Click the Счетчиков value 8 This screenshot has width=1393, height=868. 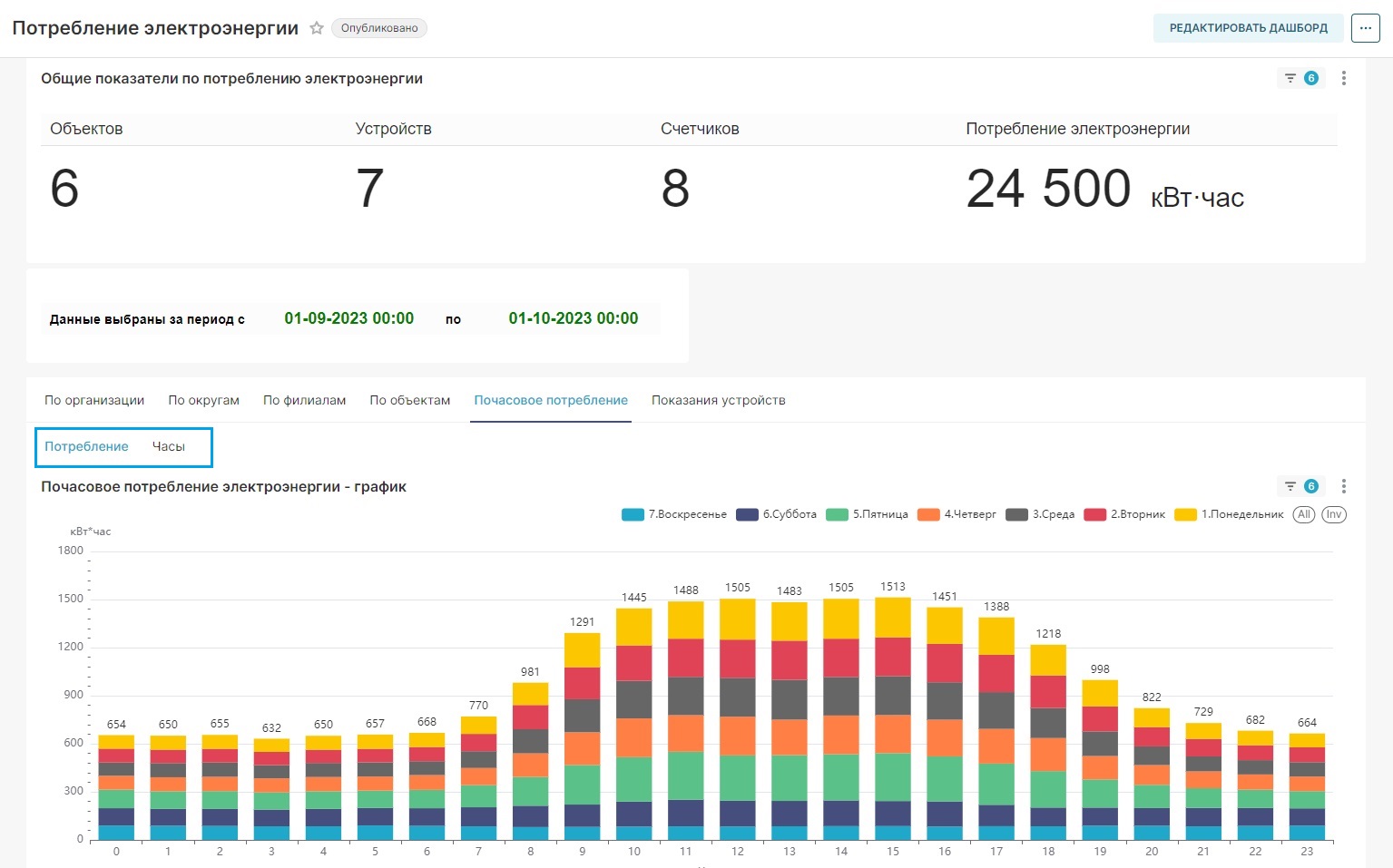click(675, 189)
